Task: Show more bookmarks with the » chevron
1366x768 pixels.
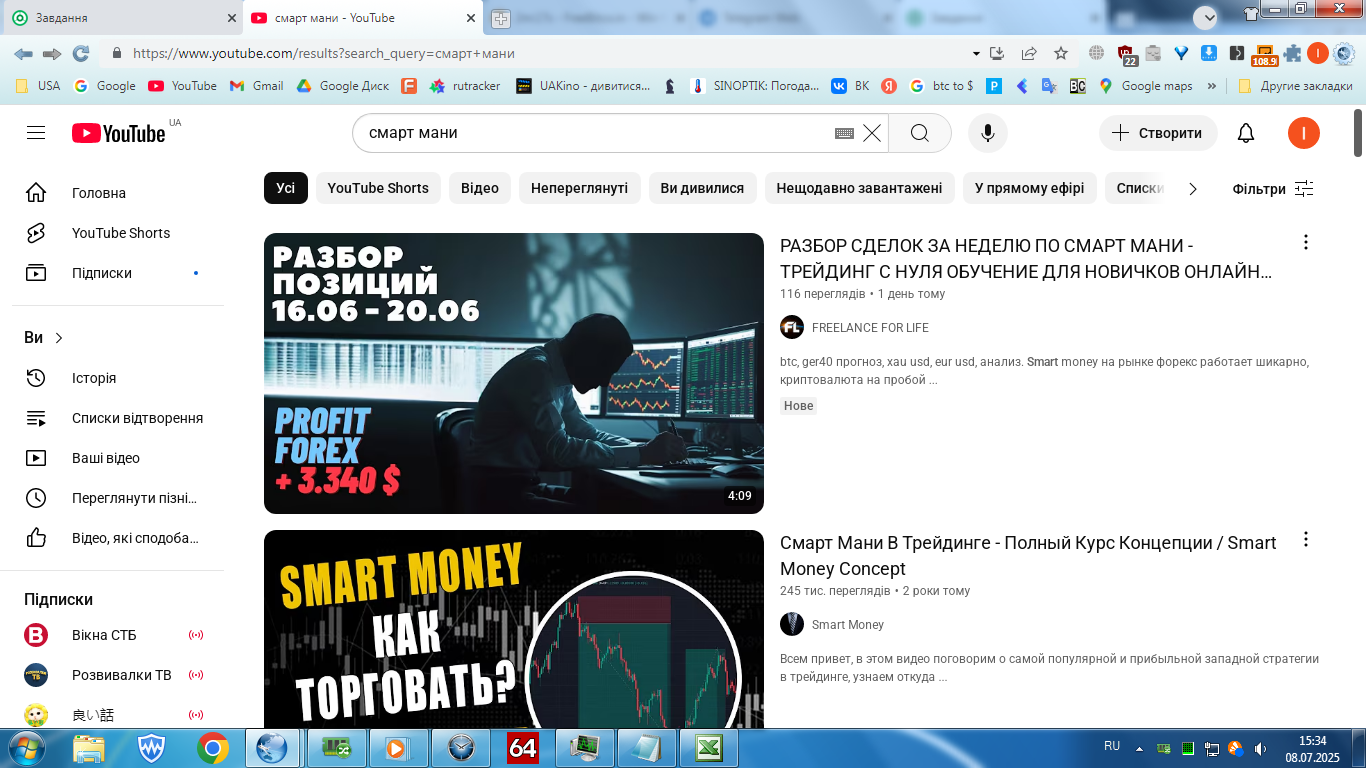Action: 1212,86
